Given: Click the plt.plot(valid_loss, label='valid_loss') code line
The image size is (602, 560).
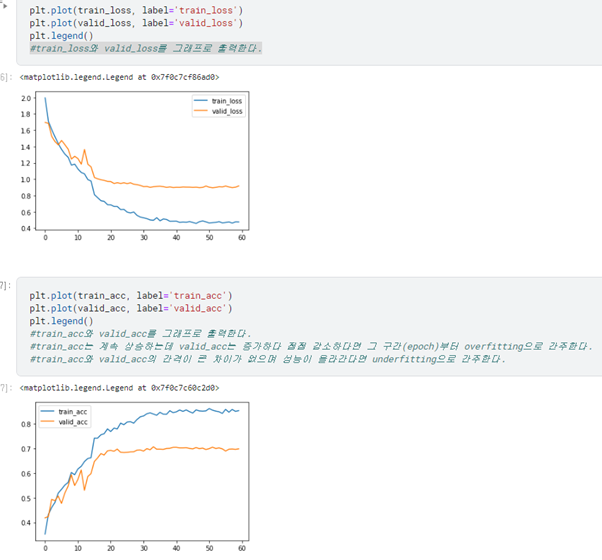Looking at the screenshot, I should click(136, 23).
